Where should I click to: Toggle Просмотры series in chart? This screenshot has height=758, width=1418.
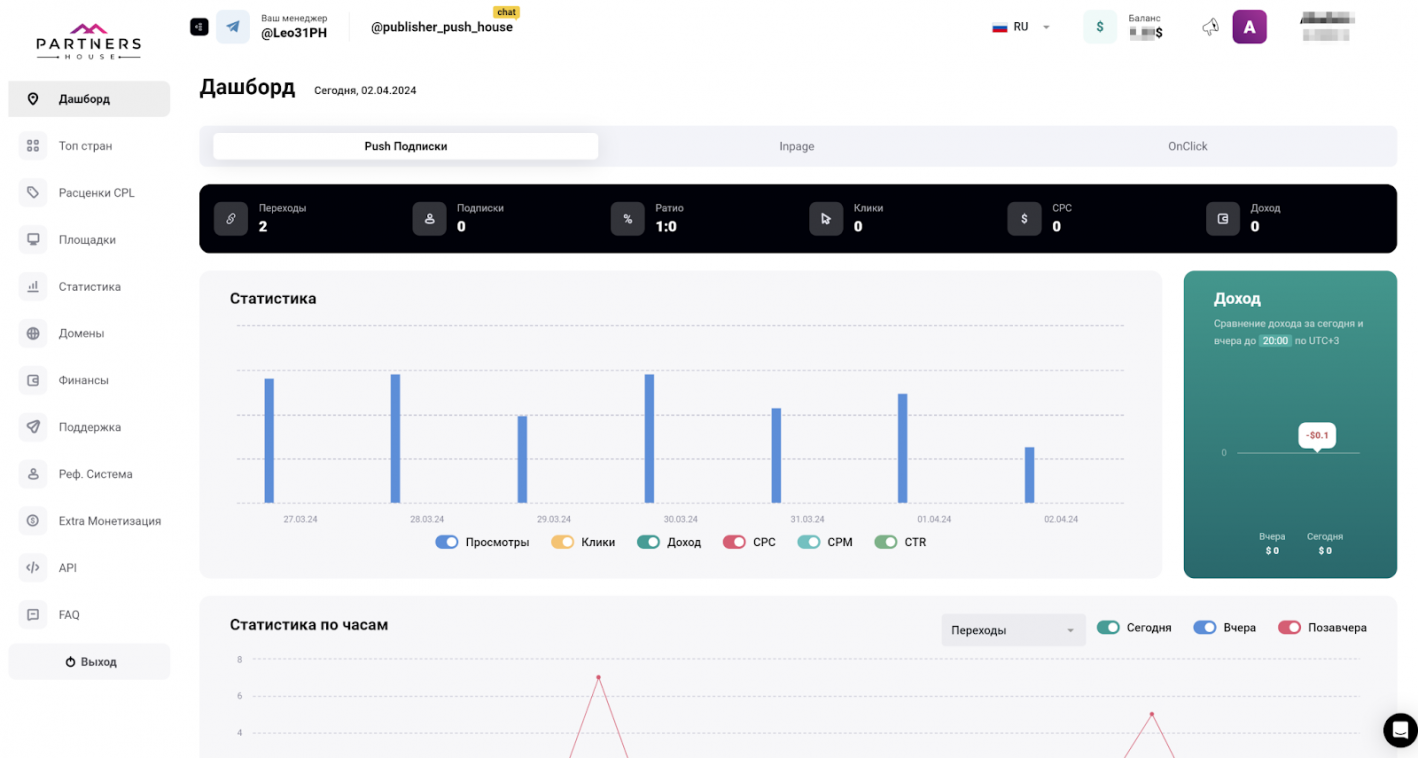point(447,542)
